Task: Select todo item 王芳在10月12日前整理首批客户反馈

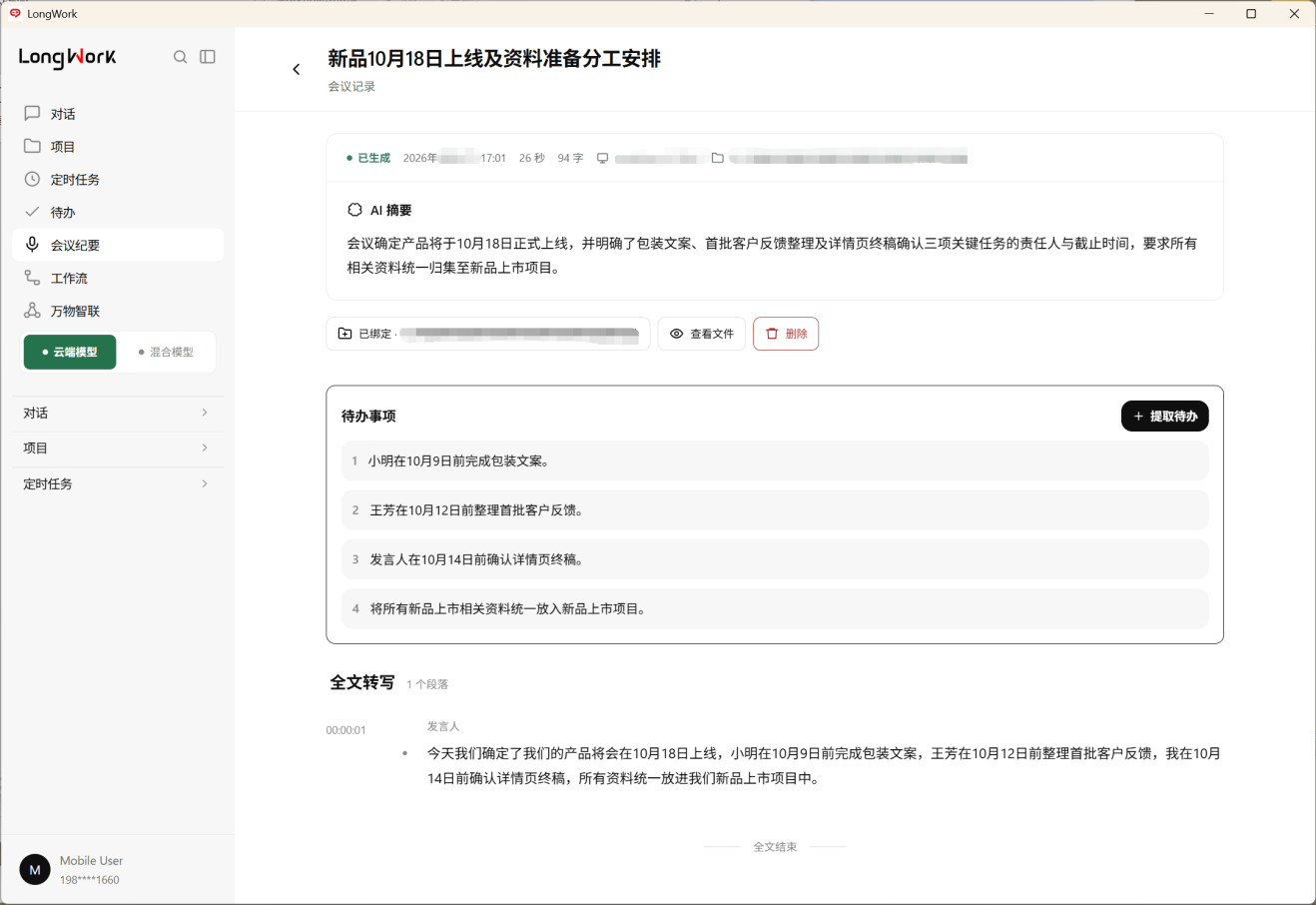Action: [775, 509]
